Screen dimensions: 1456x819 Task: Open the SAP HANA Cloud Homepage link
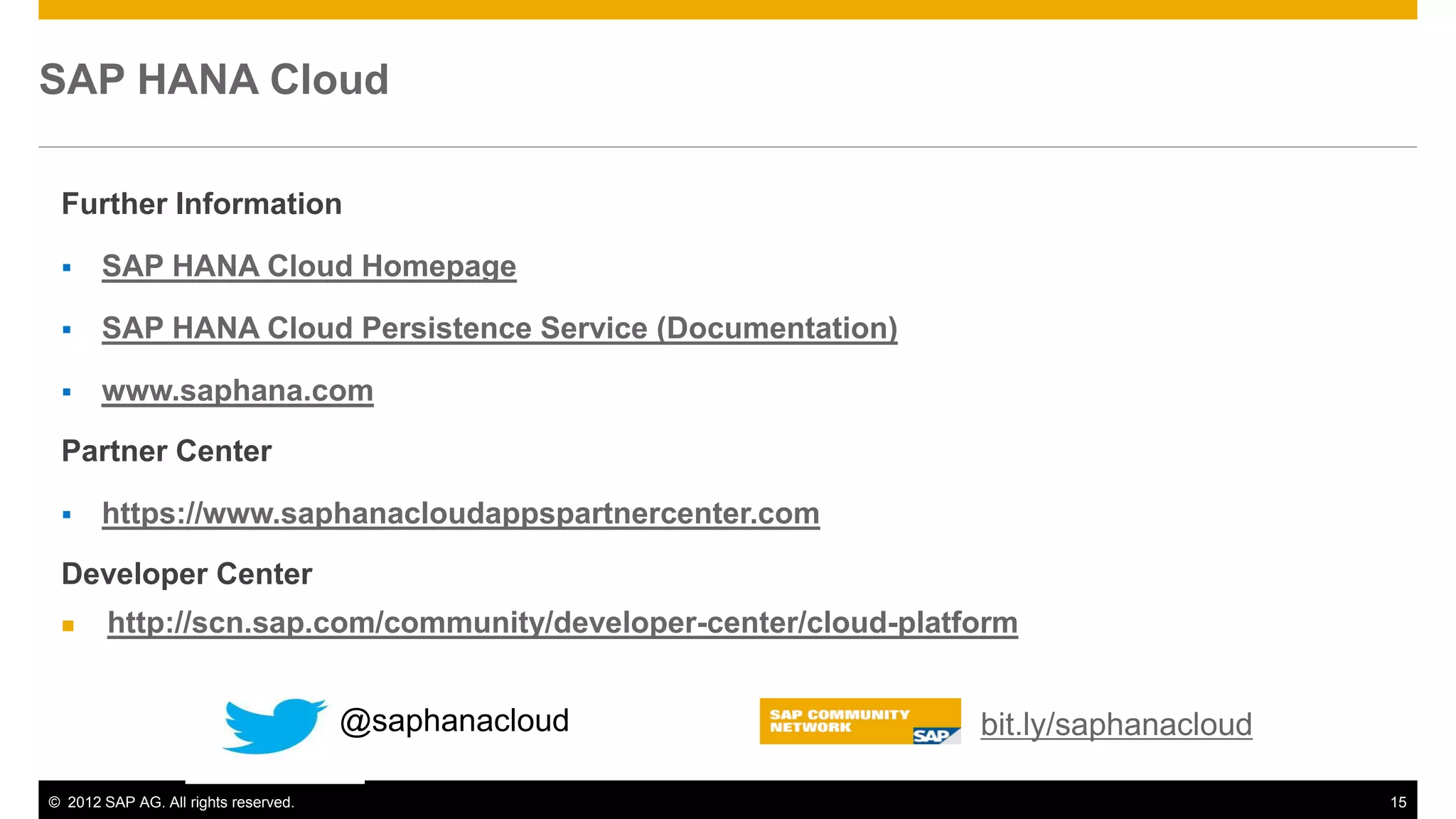309,267
